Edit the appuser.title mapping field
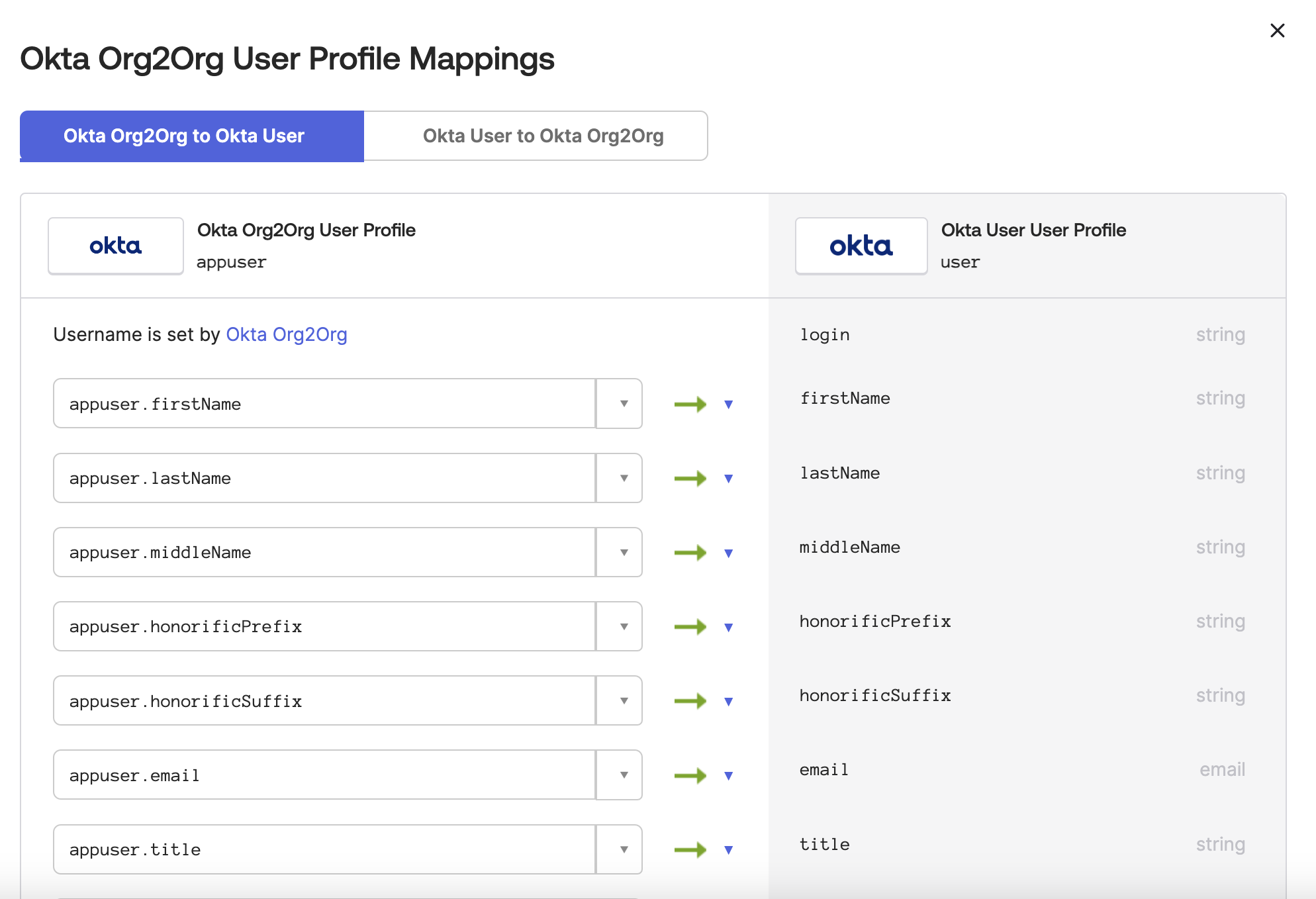 (x=324, y=849)
